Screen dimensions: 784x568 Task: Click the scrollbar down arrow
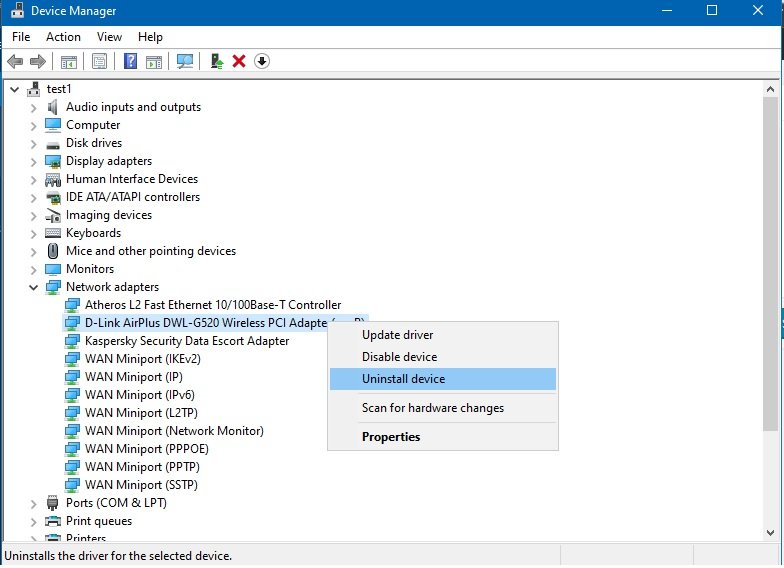click(x=770, y=533)
